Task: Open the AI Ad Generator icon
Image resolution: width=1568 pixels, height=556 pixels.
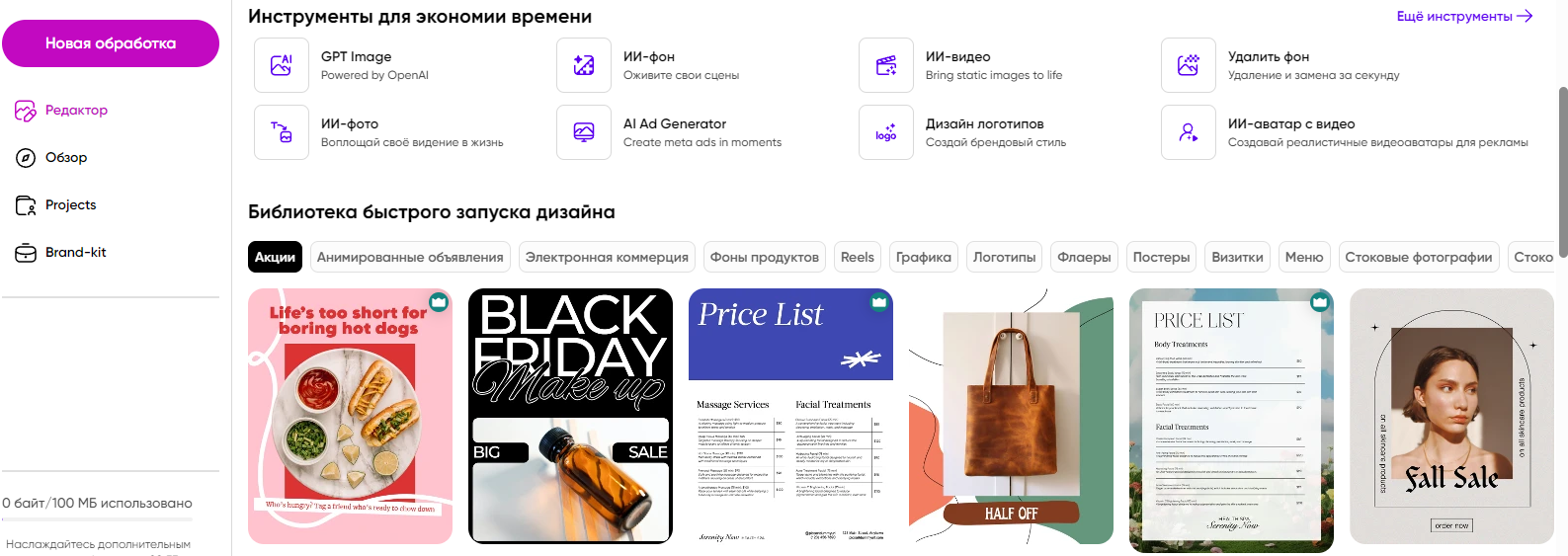Action: click(584, 132)
